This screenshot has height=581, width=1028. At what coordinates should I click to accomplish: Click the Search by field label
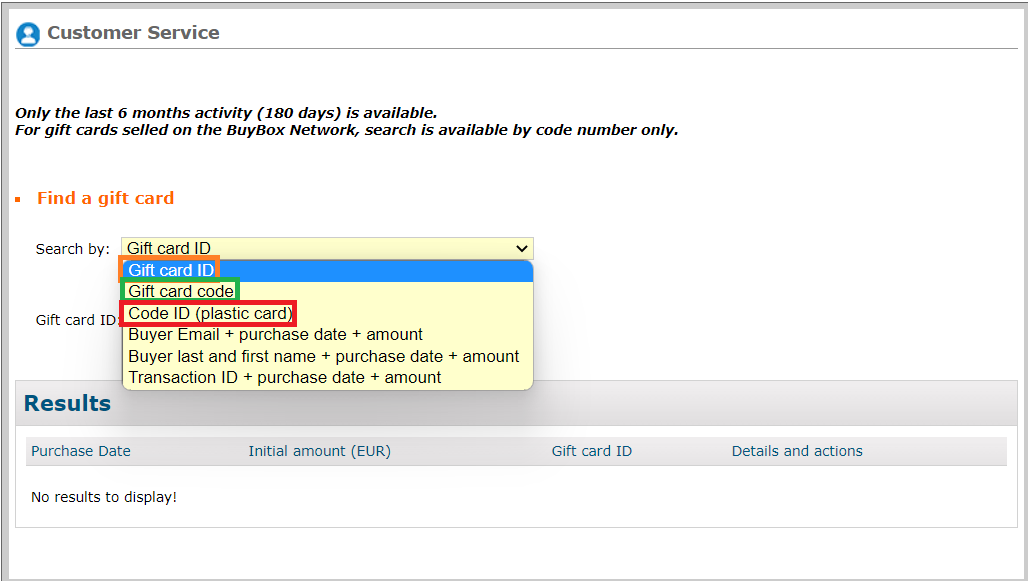click(72, 249)
